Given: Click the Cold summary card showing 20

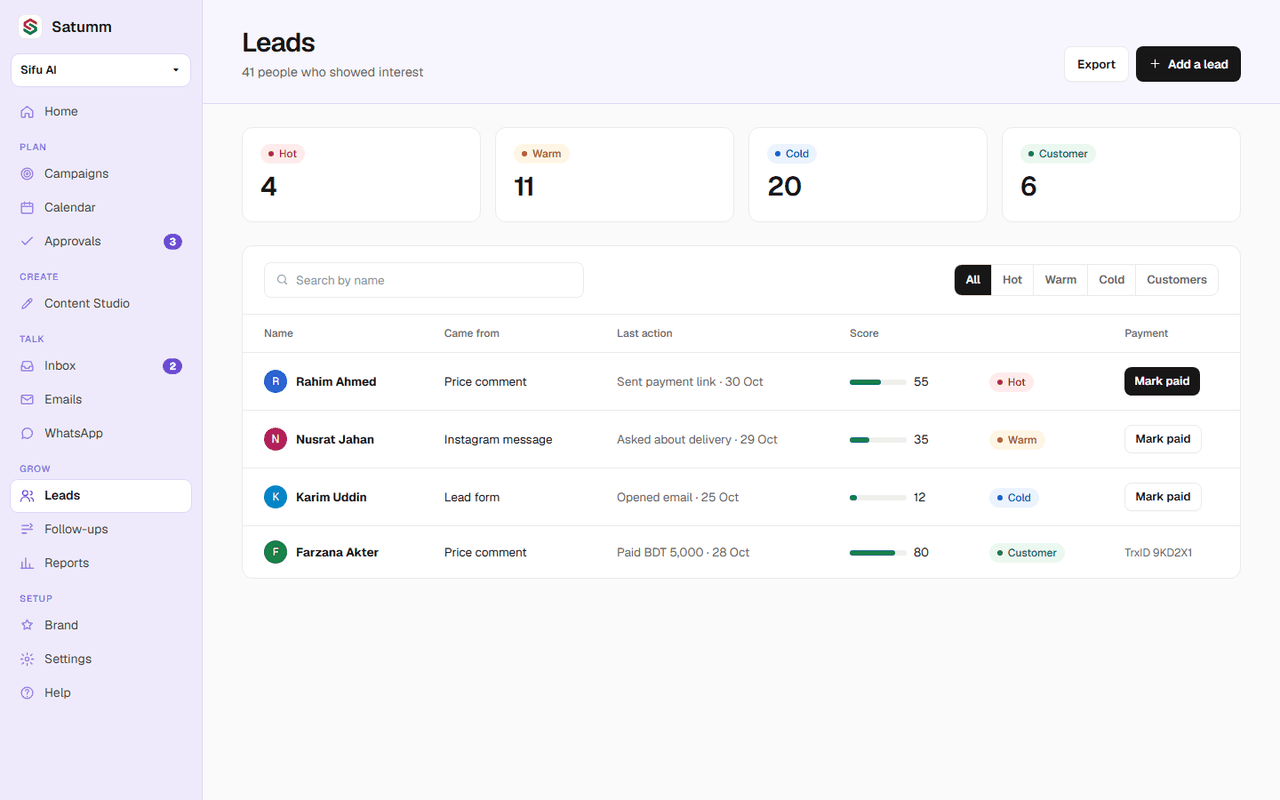Looking at the screenshot, I should (868, 175).
